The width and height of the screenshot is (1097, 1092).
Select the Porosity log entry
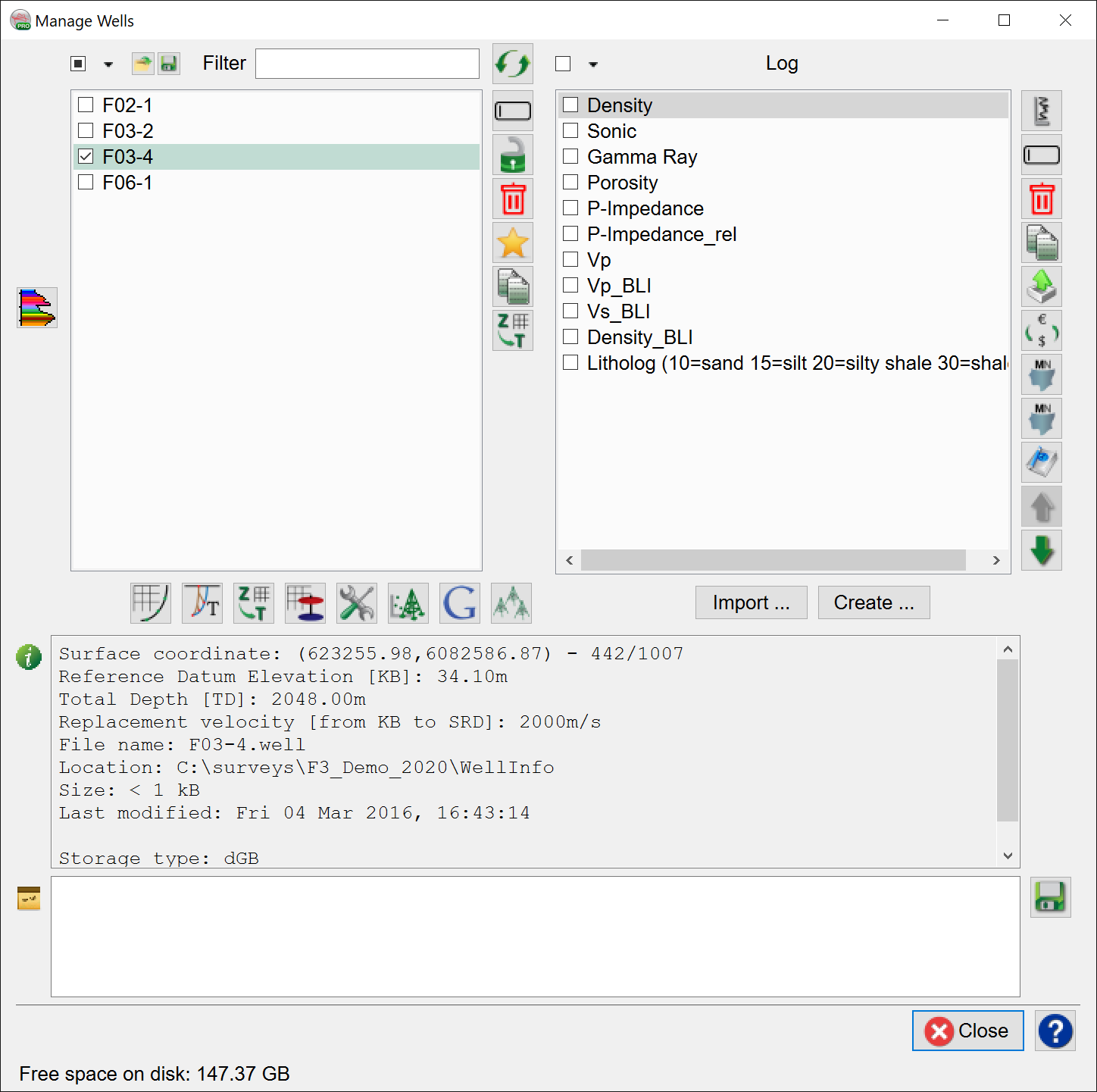622,183
